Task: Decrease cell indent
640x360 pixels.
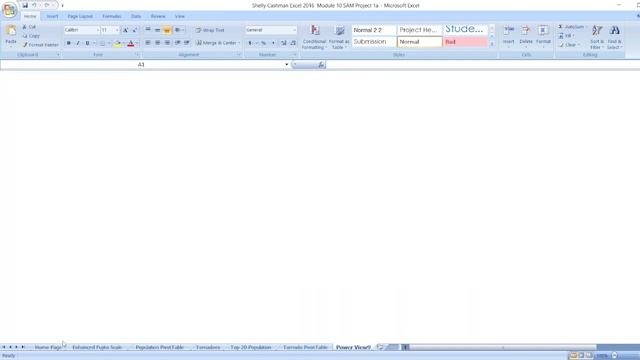Action: point(178,43)
